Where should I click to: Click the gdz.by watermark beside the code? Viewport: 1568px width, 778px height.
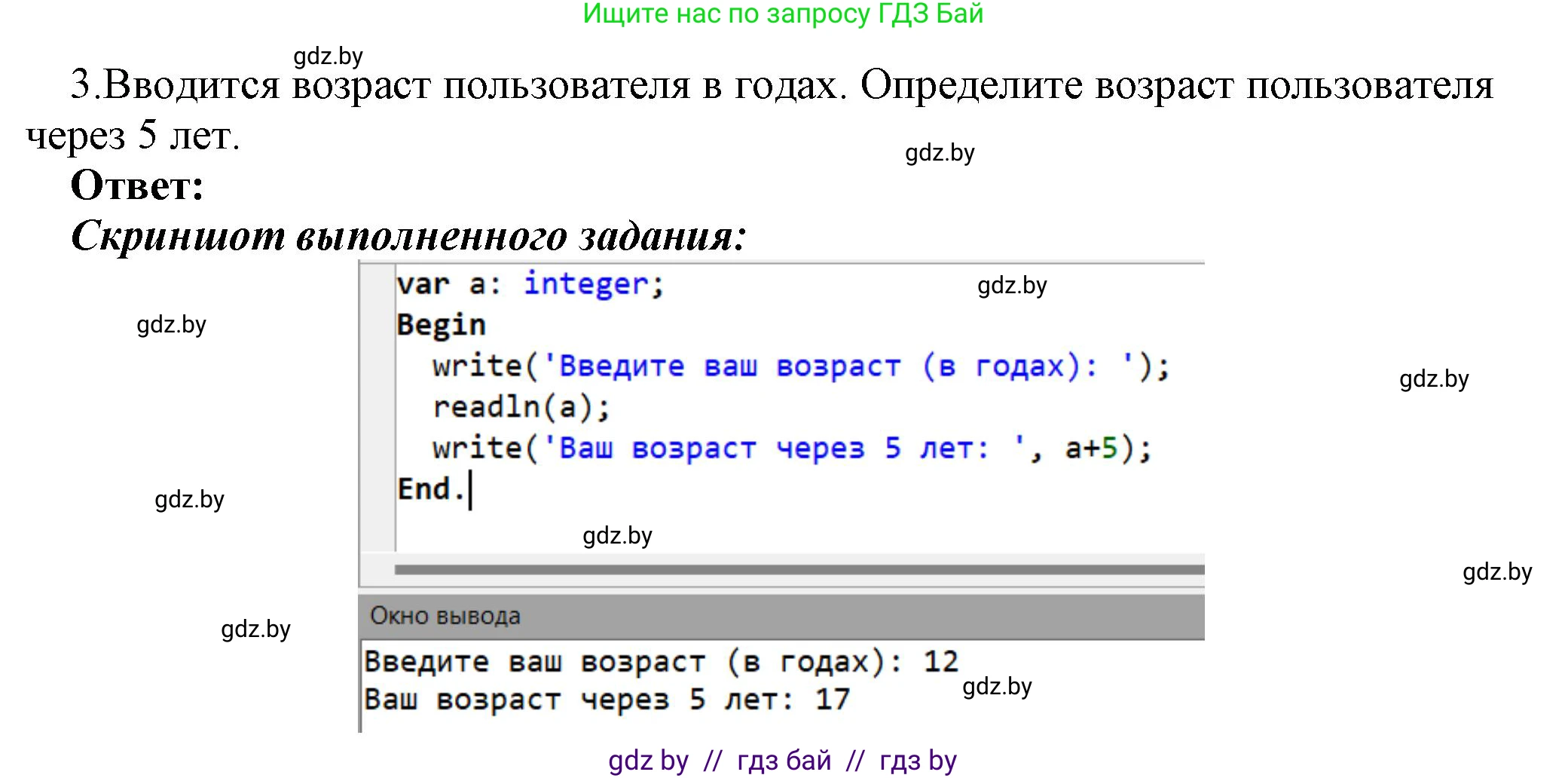tap(1011, 285)
